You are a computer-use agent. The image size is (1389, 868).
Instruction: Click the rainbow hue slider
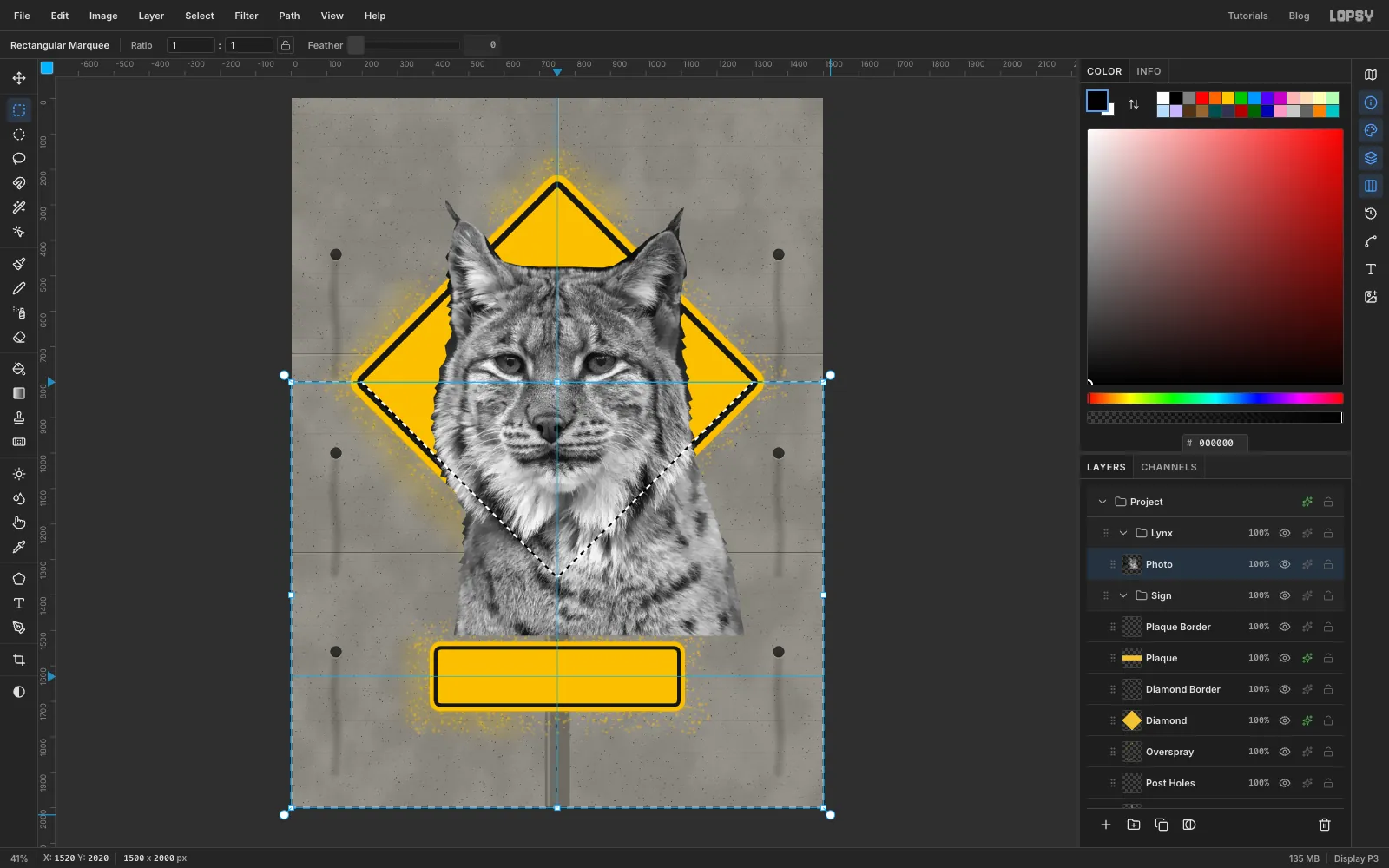click(1215, 398)
